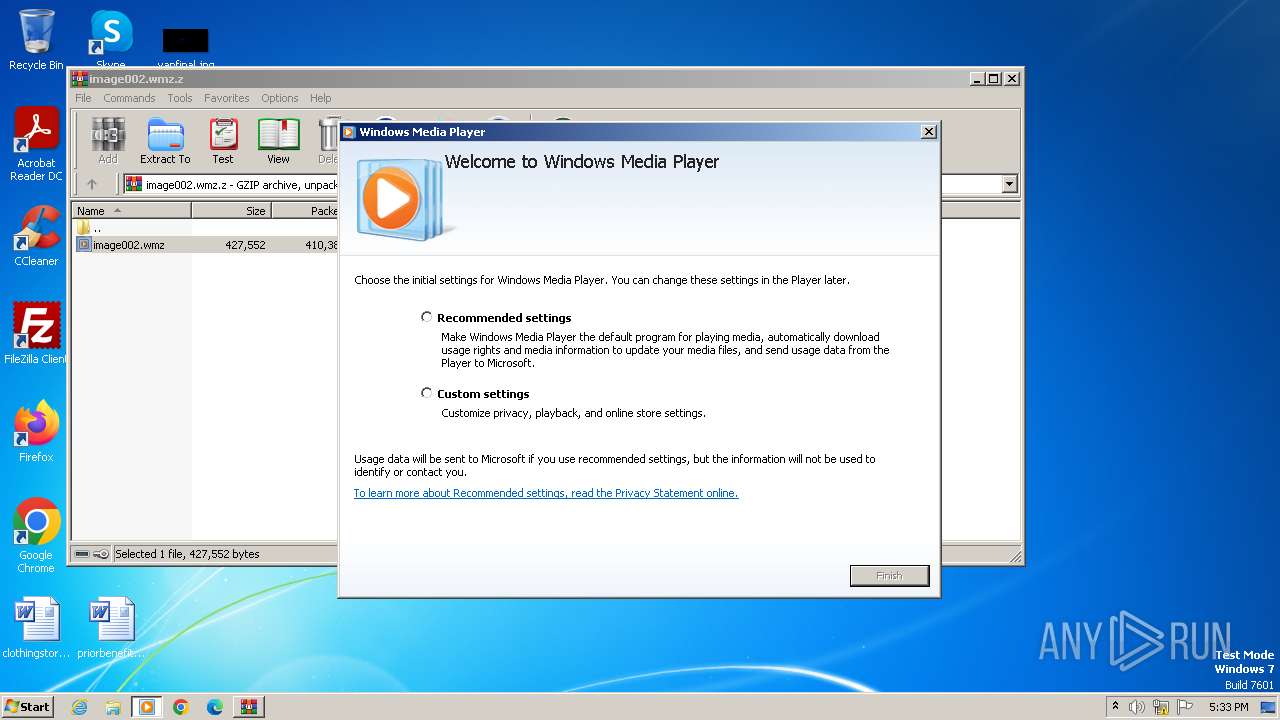Go up one folder in WinRAR
The width and height of the screenshot is (1280, 720).
click(x=92, y=184)
